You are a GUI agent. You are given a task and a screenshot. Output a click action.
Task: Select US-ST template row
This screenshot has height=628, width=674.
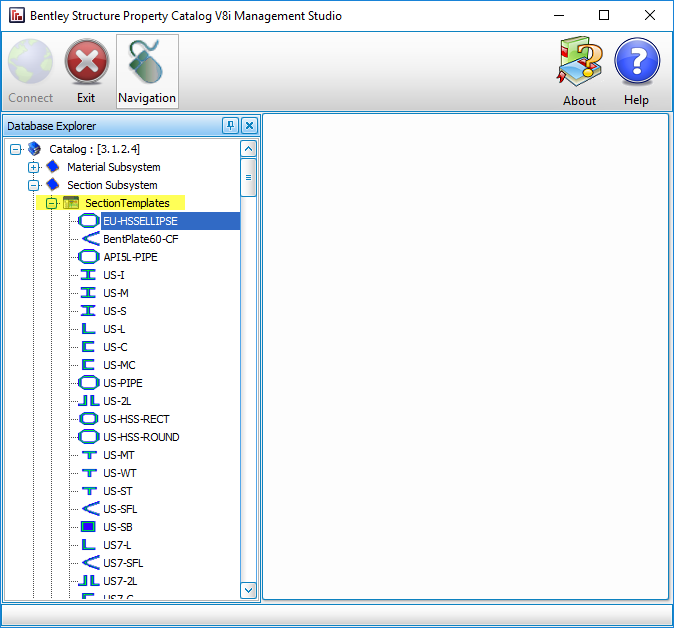[x=118, y=491]
